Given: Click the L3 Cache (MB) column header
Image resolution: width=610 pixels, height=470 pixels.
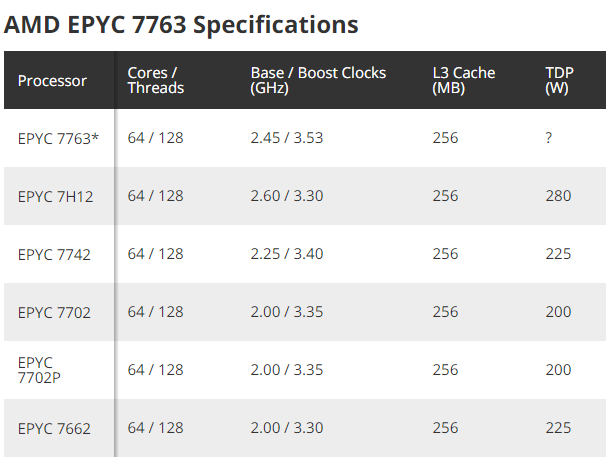Looking at the screenshot, I should coord(464,80).
